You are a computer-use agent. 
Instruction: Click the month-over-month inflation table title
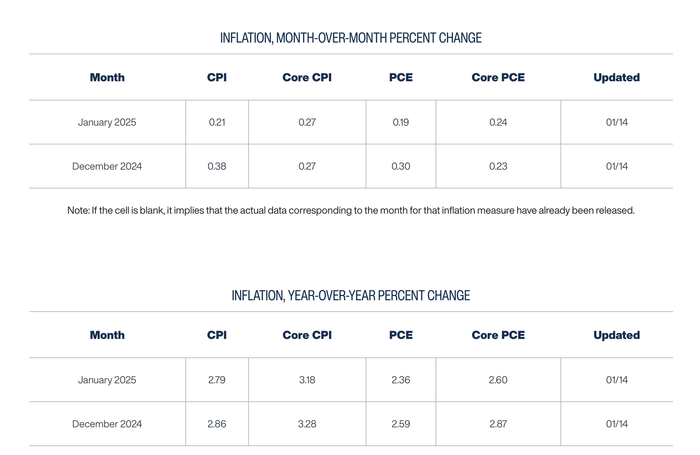click(x=350, y=38)
